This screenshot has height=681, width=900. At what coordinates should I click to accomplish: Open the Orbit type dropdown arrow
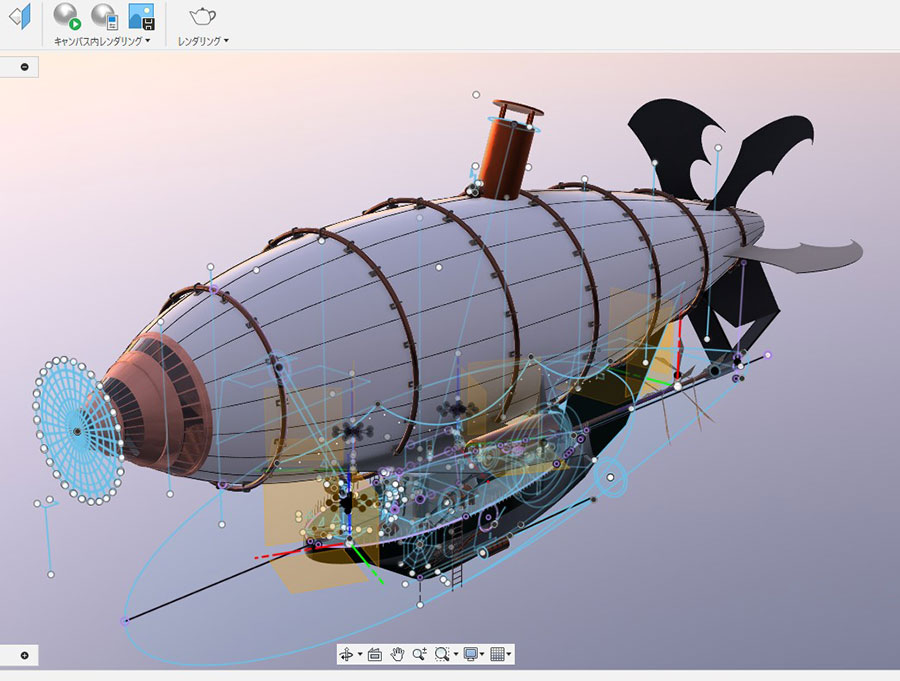359,655
